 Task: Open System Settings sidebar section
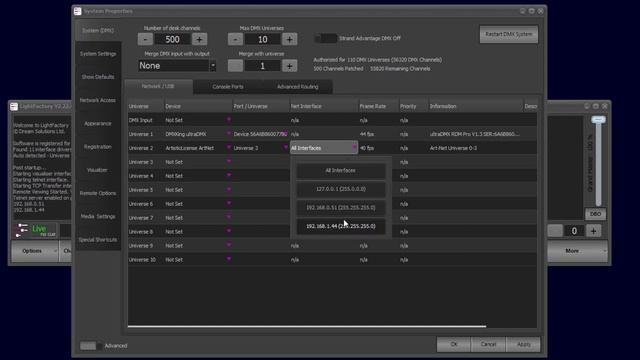click(x=98, y=54)
